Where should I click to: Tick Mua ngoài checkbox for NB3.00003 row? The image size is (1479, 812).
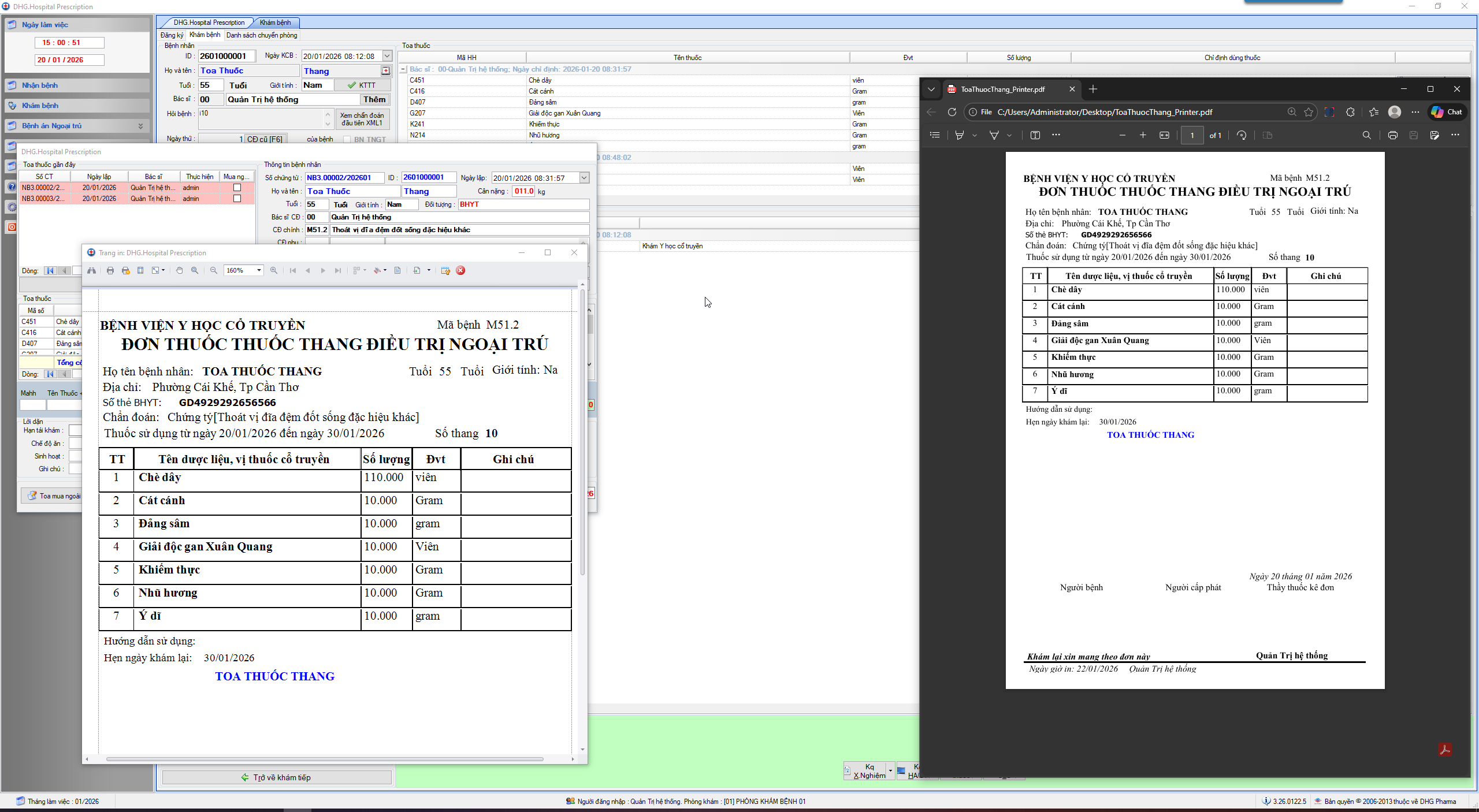(x=237, y=199)
